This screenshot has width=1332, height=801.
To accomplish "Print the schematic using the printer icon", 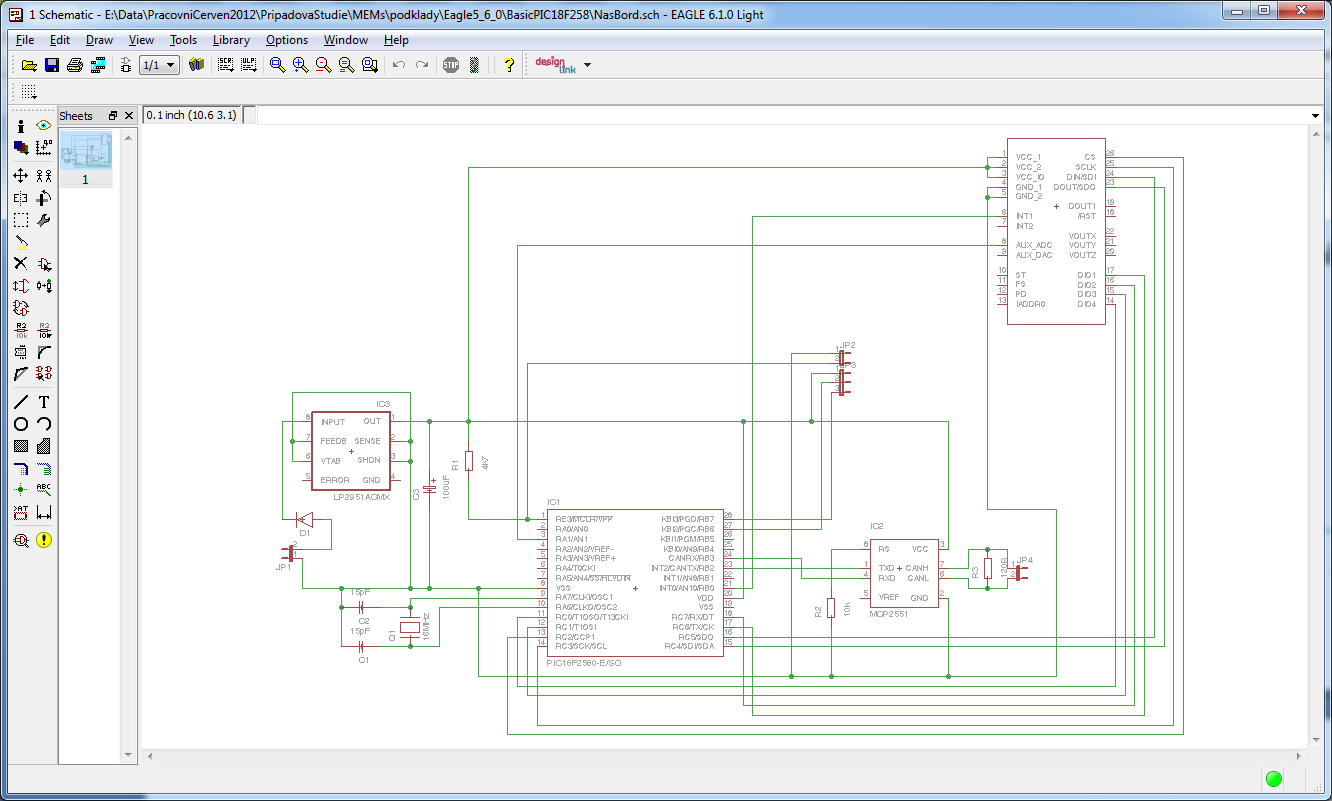I will [x=75, y=65].
